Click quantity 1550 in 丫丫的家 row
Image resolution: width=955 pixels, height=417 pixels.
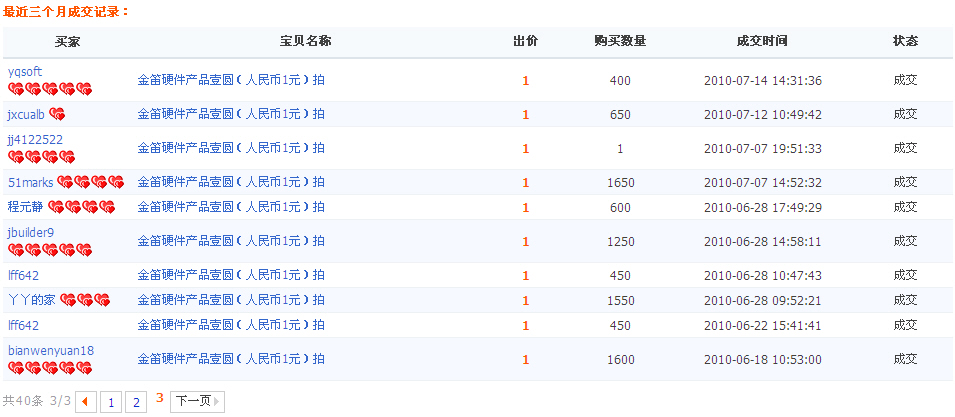tap(621, 301)
